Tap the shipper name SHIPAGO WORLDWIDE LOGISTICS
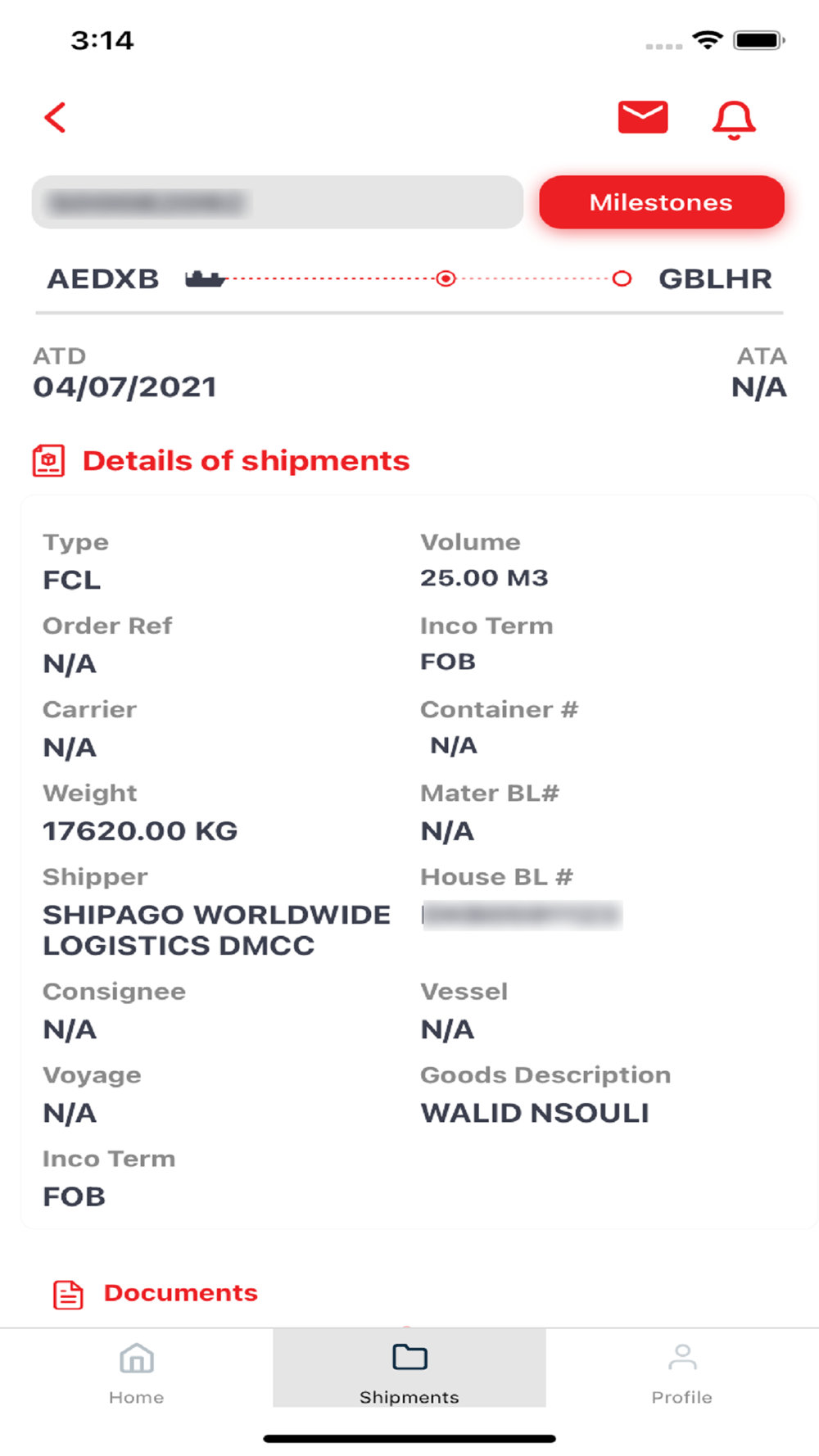The image size is (819, 1456). 217,930
